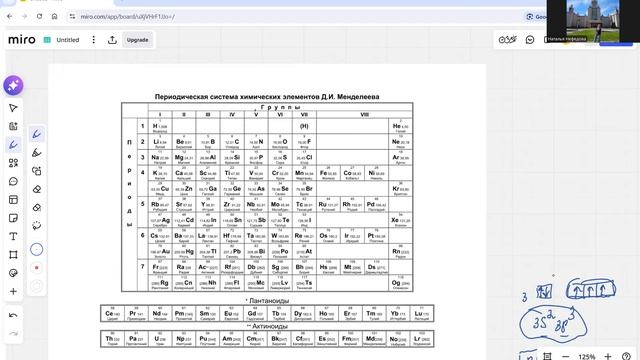Click the miro.com address bar
The image size is (640, 360).
click(x=127, y=17)
